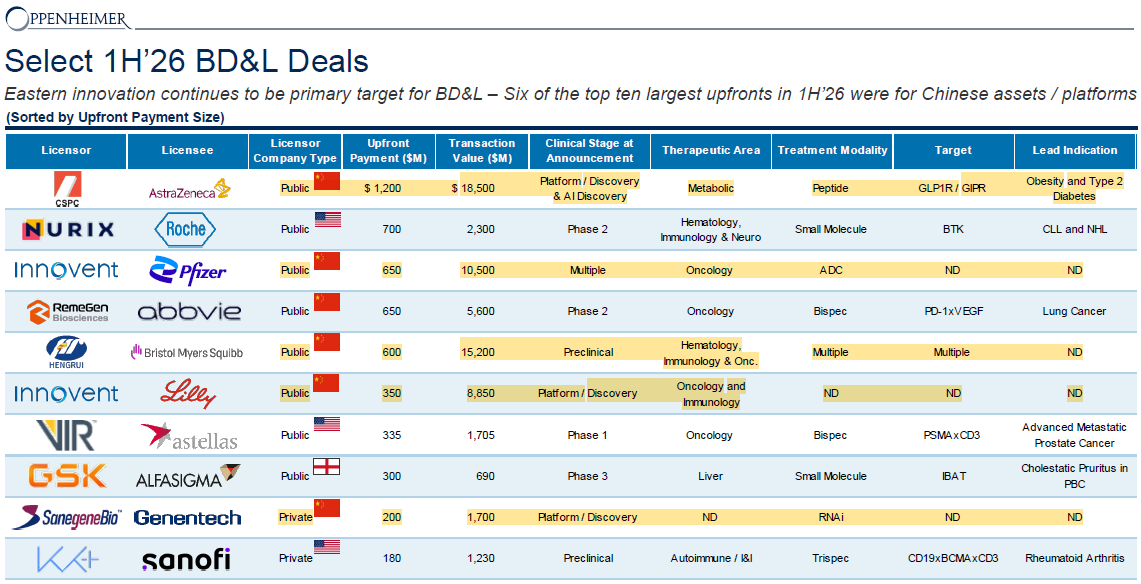The width and height of the screenshot is (1141, 584).
Task: Select the 'Preclinical' stage in Hengrui row
Action: [589, 352]
